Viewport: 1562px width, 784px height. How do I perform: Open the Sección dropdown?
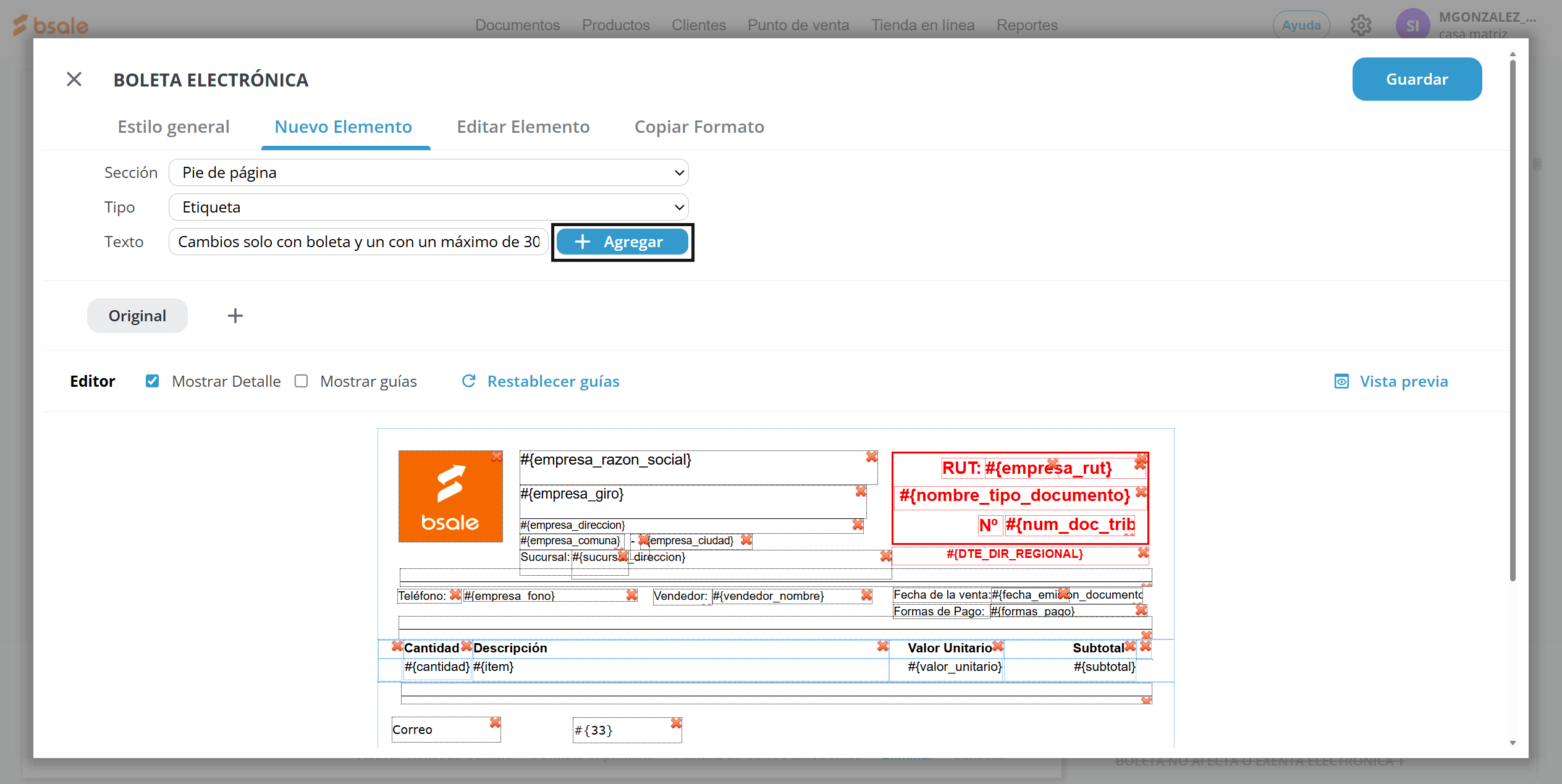428,172
